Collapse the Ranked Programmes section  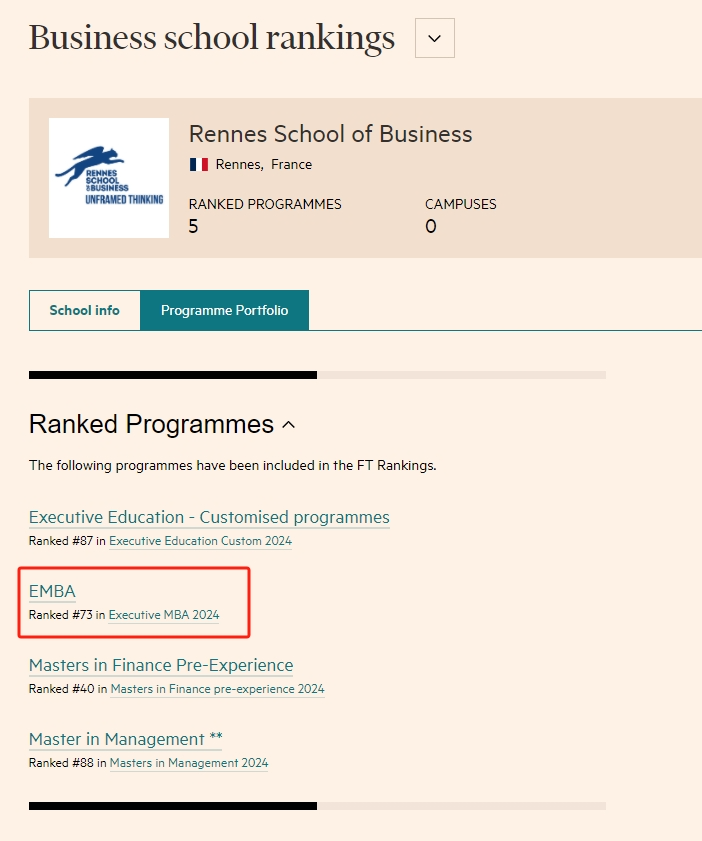coord(289,425)
